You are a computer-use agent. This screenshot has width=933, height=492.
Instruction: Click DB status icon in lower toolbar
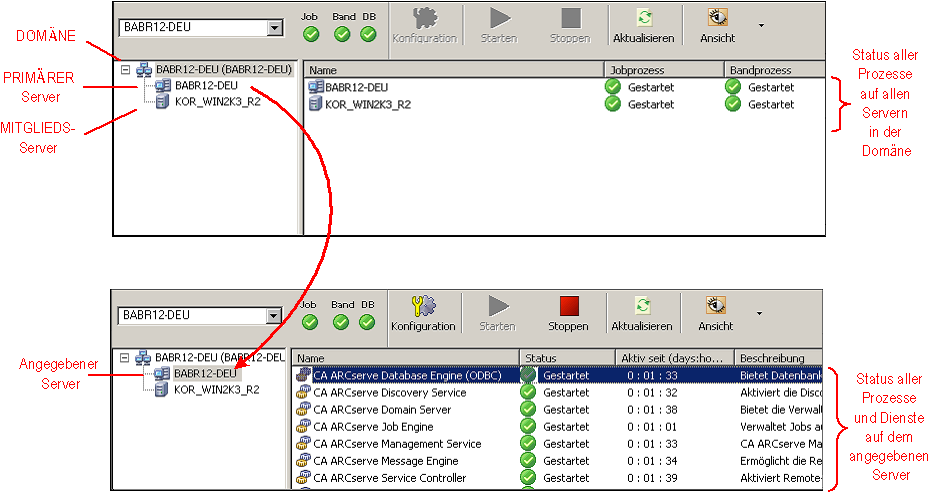(x=367, y=322)
